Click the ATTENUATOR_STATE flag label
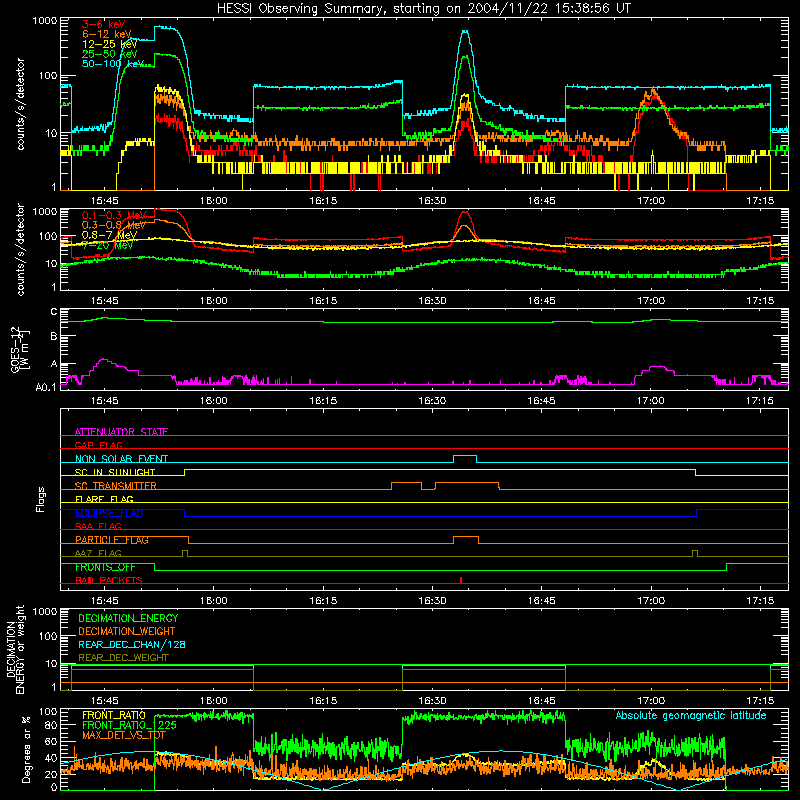 (x=121, y=432)
